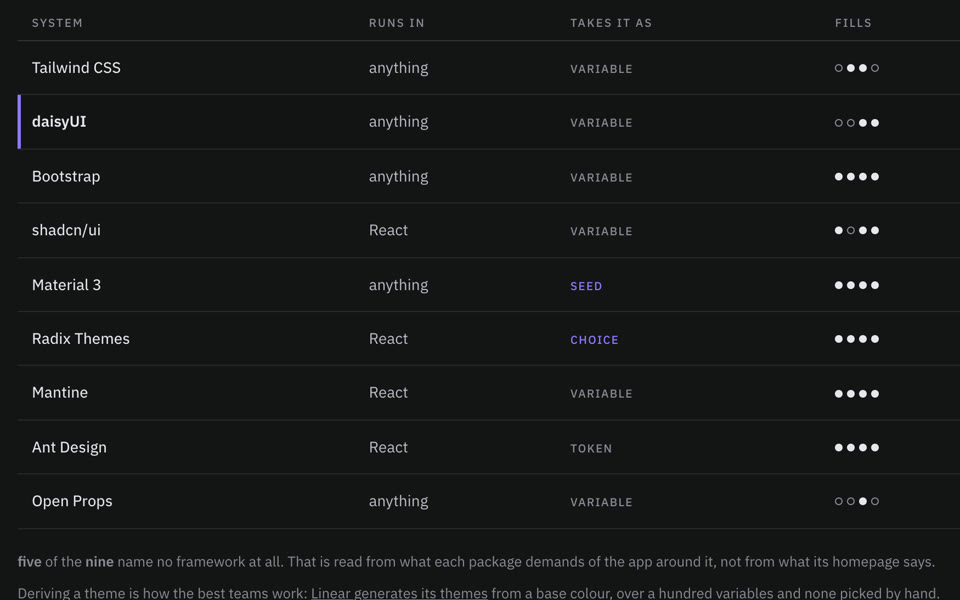Click the fill dots for Material 3
Viewport: 960px width, 600px height.
coord(857,285)
